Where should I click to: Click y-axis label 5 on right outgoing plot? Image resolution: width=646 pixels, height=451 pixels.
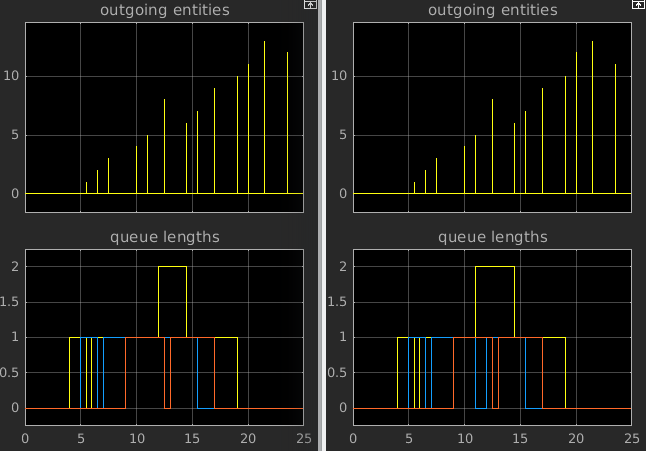(x=343, y=135)
